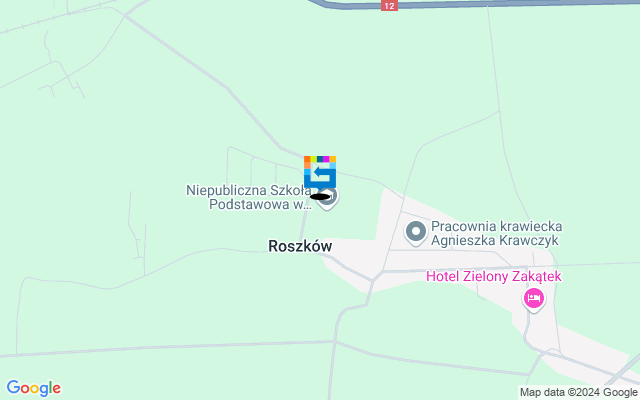Click the Google logo
The height and width of the screenshot is (400, 640).
[x=34, y=388]
